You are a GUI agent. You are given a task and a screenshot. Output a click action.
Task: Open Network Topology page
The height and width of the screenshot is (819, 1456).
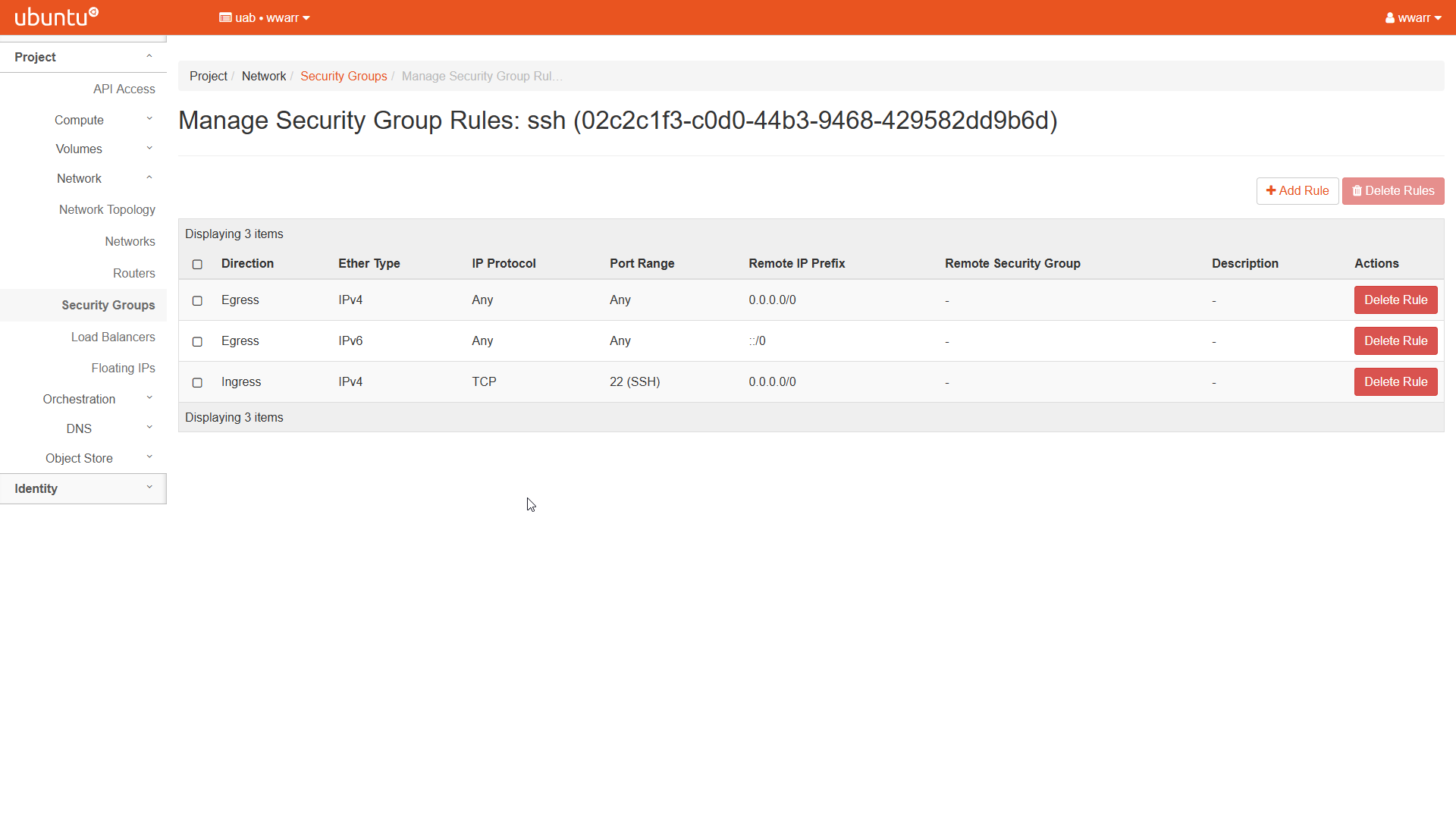pos(107,209)
